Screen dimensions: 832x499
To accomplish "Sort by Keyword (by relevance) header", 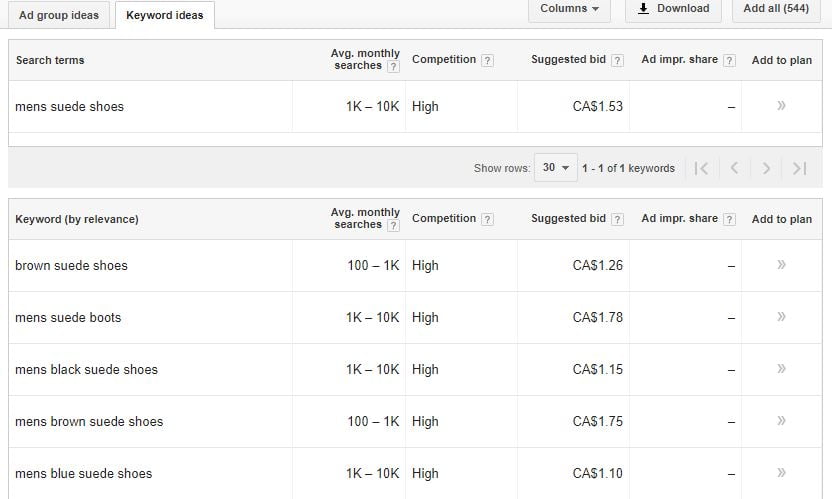I will tap(77, 219).
